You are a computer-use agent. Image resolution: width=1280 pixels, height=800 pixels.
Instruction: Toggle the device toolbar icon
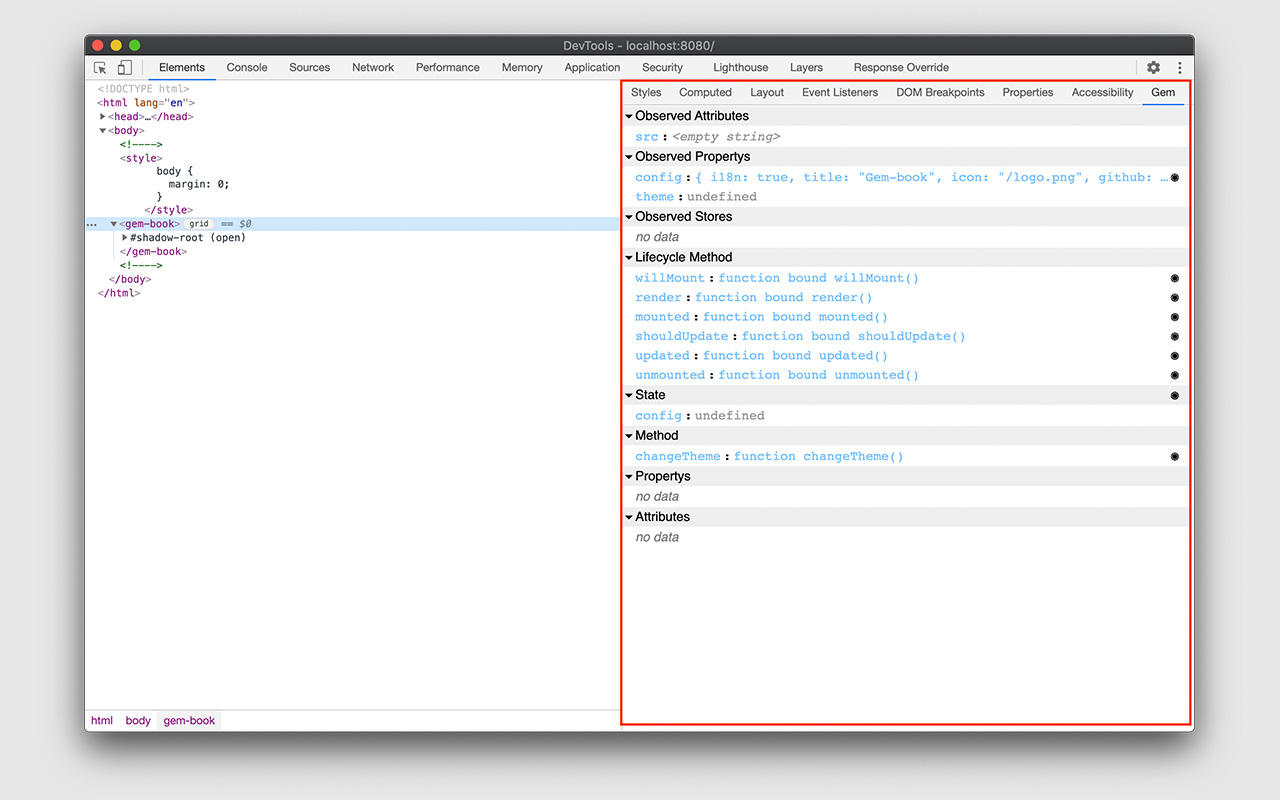[123, 66]
